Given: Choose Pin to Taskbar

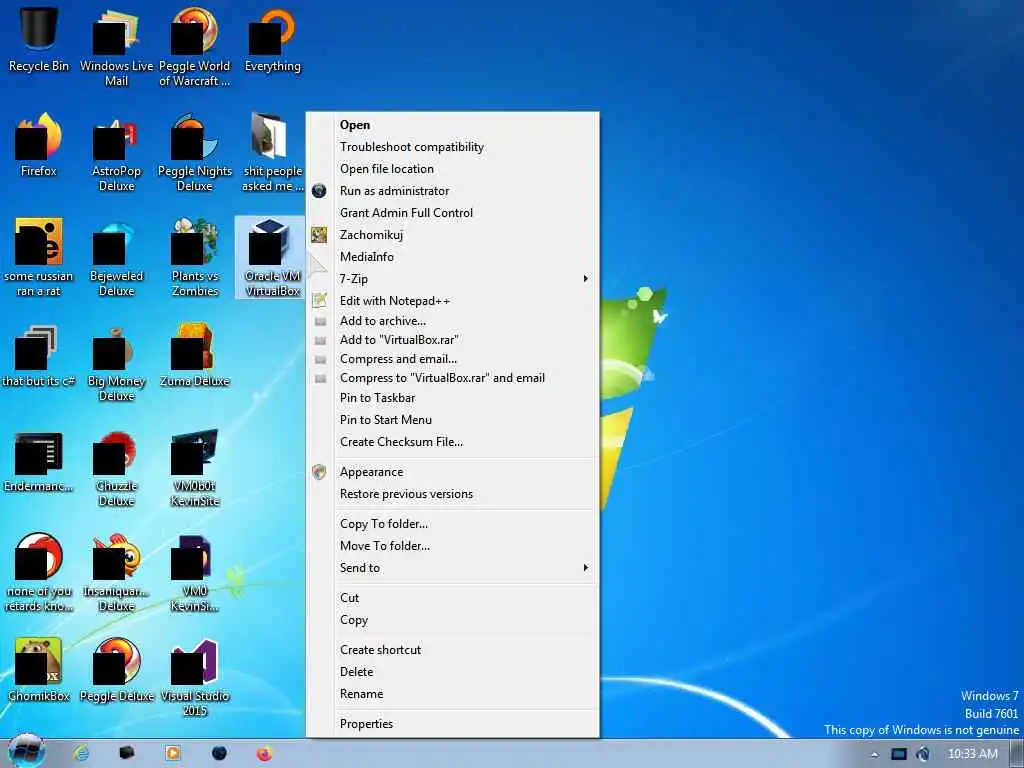Looking at the screenshot, I should (x=453, y=398).
